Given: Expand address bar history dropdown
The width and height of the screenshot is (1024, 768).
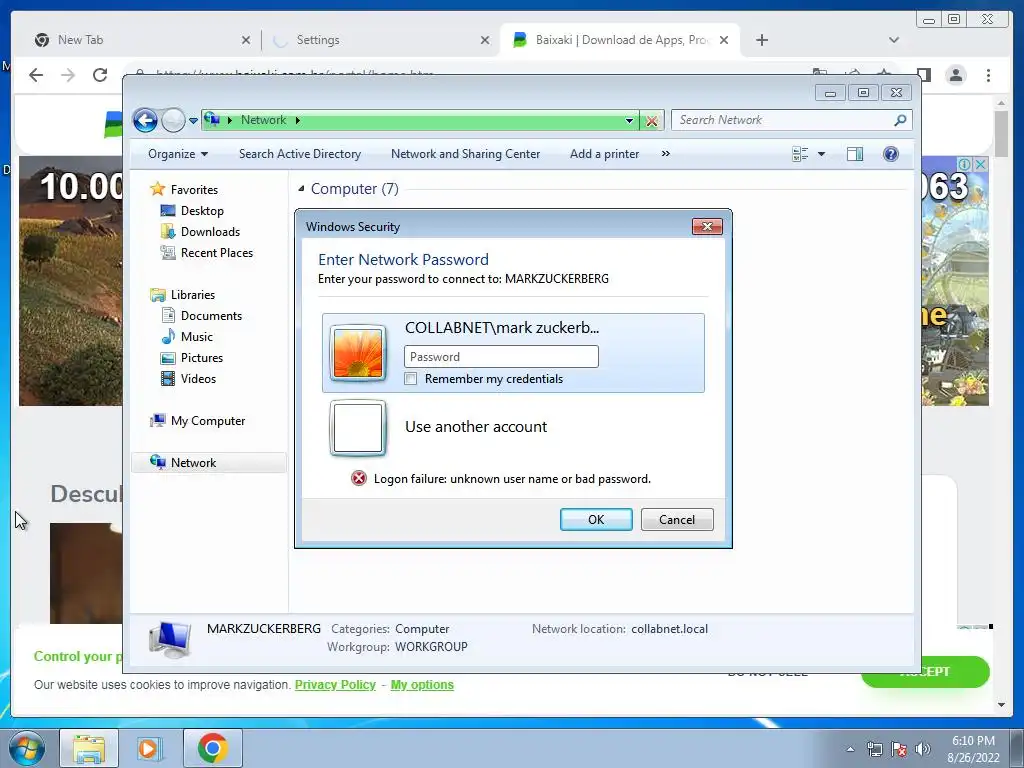Looking at the screenshot, I should click(x=629, y=121).
